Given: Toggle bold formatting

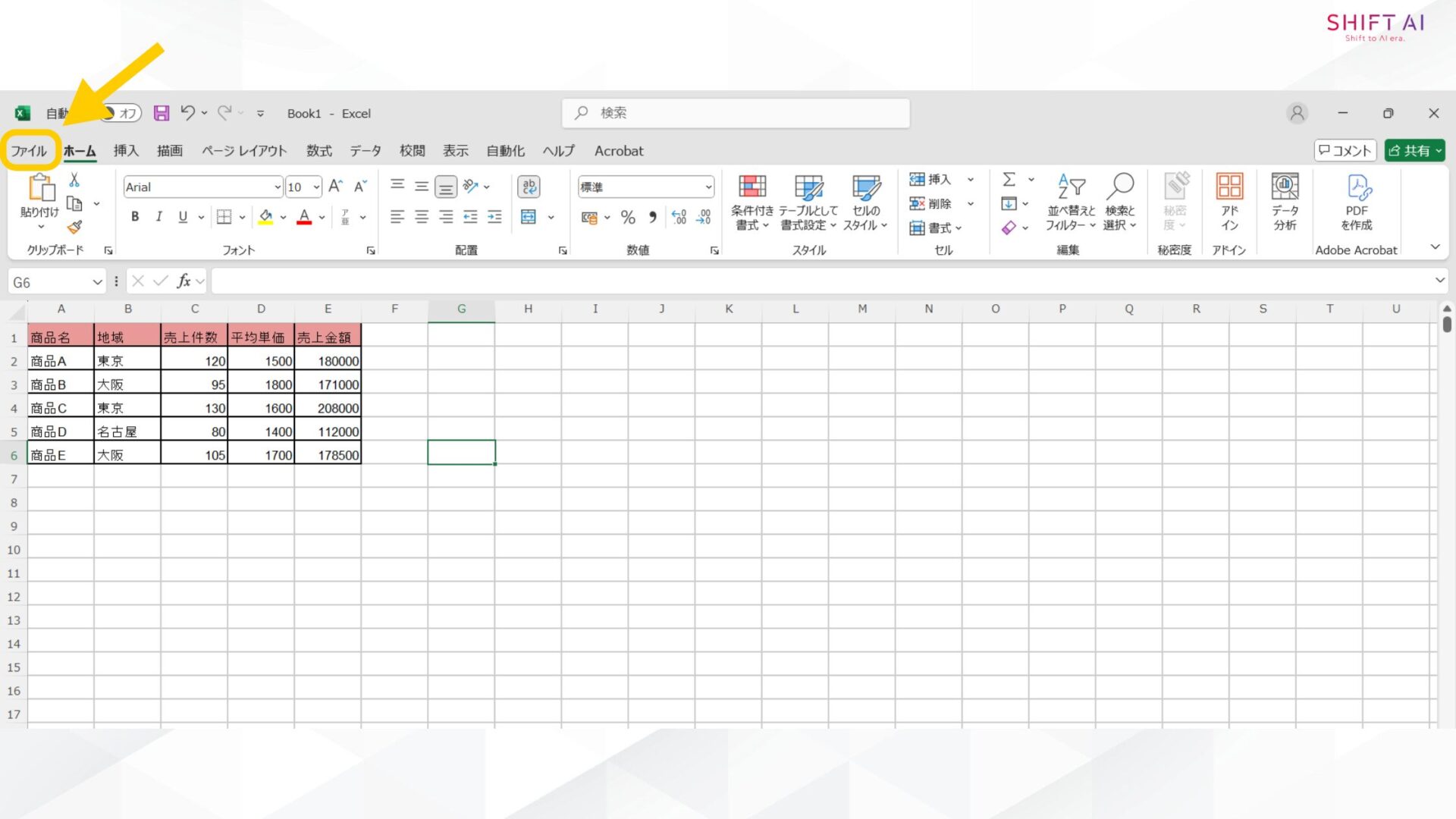Looking at the screenshot, I should pyautogui.click(x=135, y=217).
